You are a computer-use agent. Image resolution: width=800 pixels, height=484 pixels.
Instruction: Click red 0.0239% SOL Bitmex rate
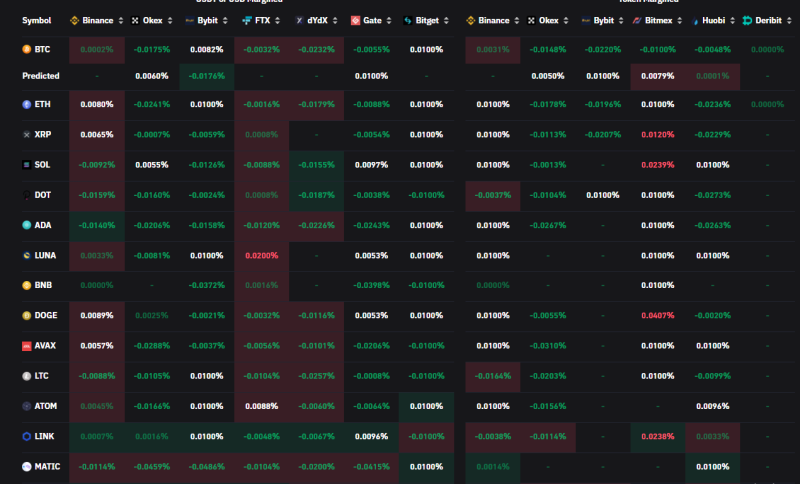(x=658, y=165)
